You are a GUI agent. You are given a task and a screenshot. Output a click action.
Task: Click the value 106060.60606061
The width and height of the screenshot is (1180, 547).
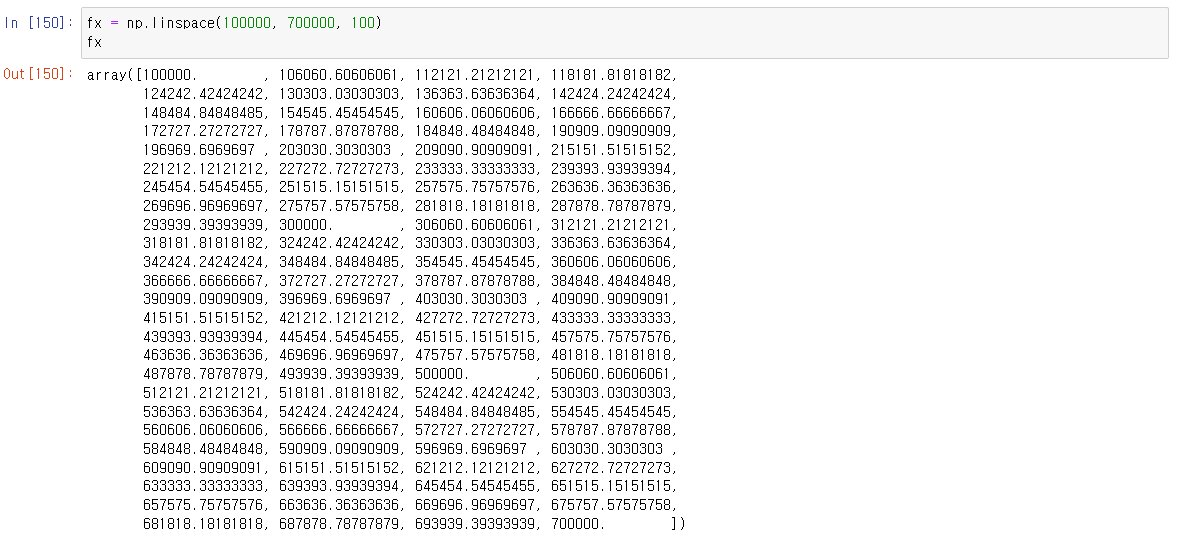click(x=339, y=75)
